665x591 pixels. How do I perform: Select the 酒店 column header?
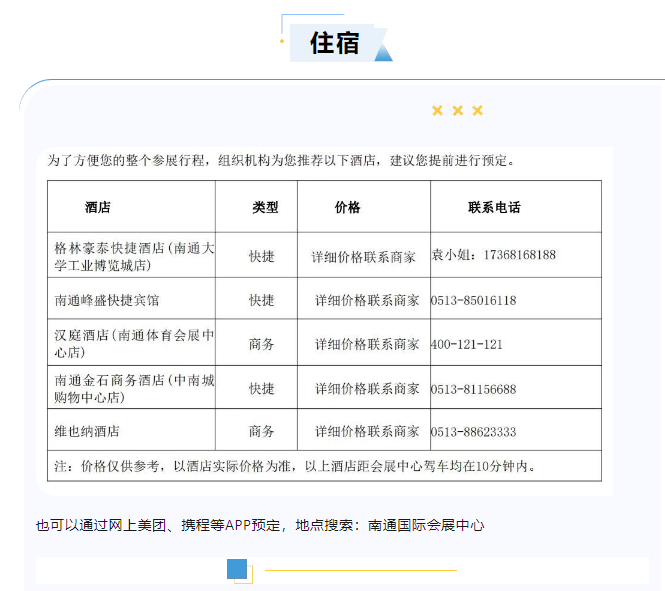(x=98, y=207)
